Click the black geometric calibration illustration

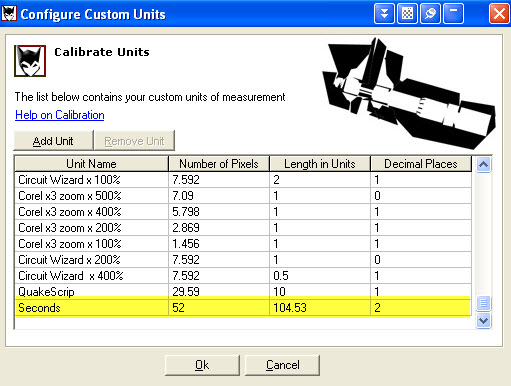(409, 93)
